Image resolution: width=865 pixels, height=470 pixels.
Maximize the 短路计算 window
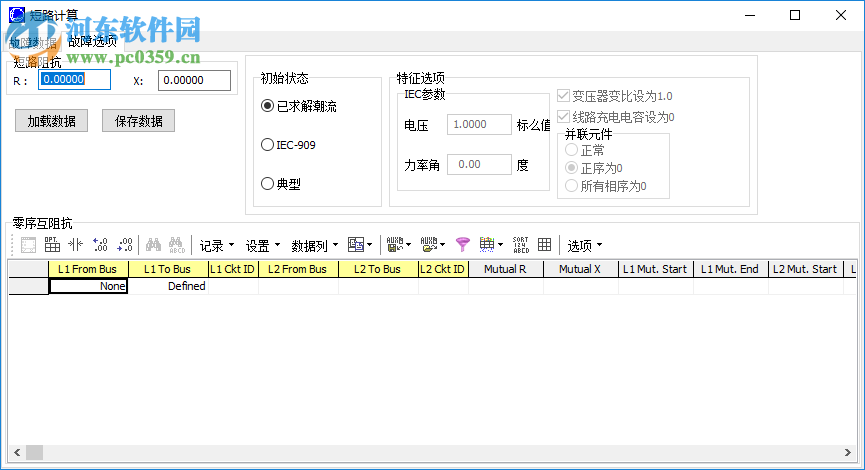(795, 15)
